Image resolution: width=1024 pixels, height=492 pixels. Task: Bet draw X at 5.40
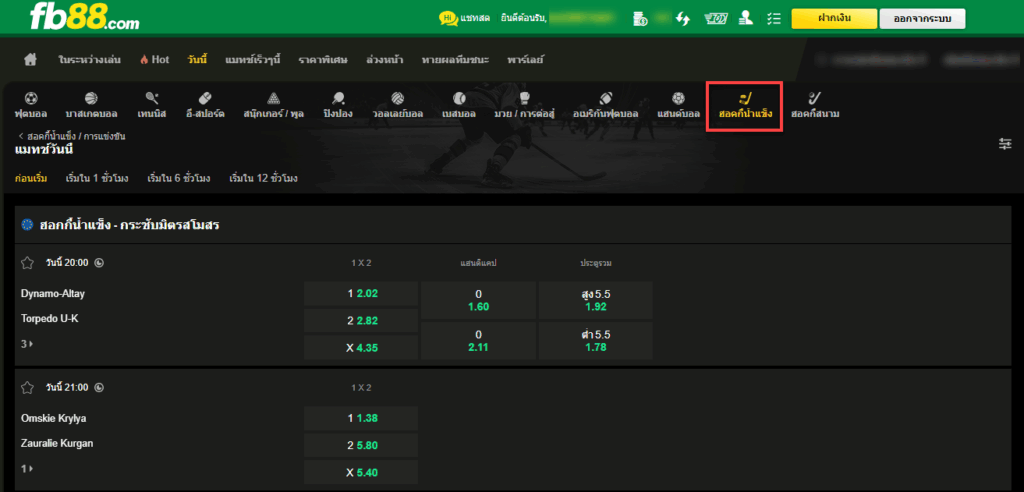point(361,472)
